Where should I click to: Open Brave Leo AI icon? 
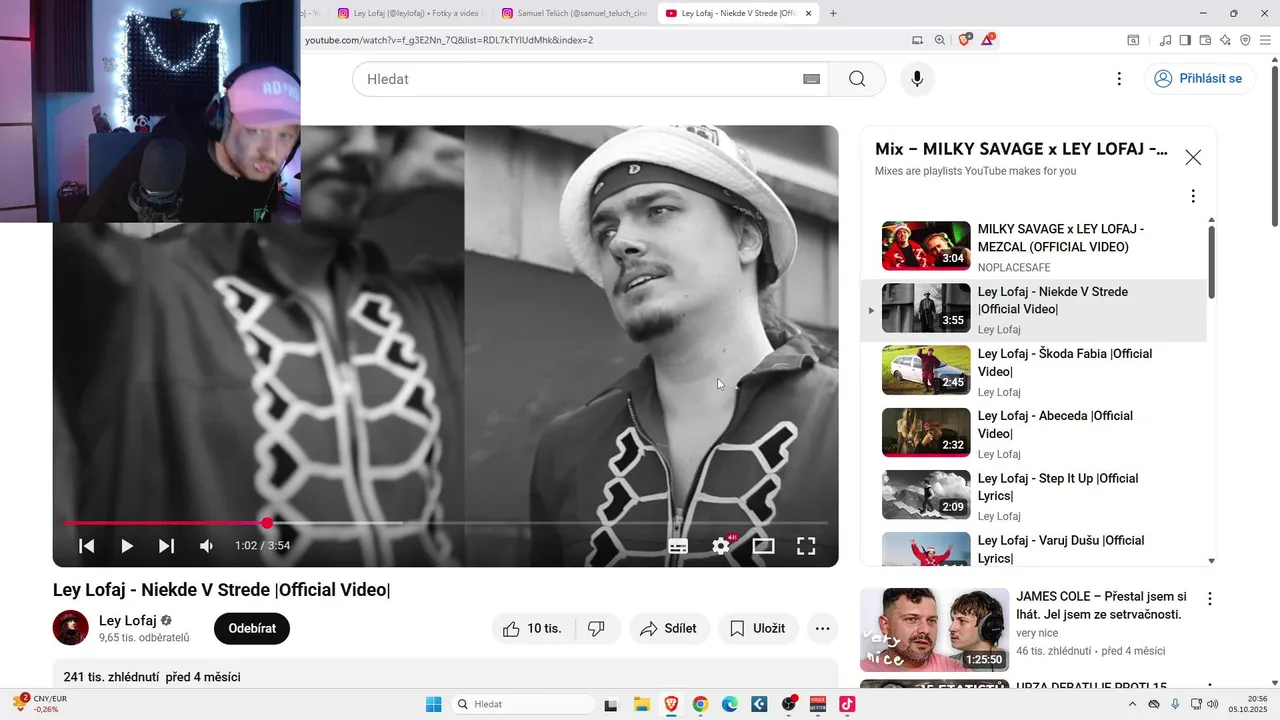point(1225,40)
